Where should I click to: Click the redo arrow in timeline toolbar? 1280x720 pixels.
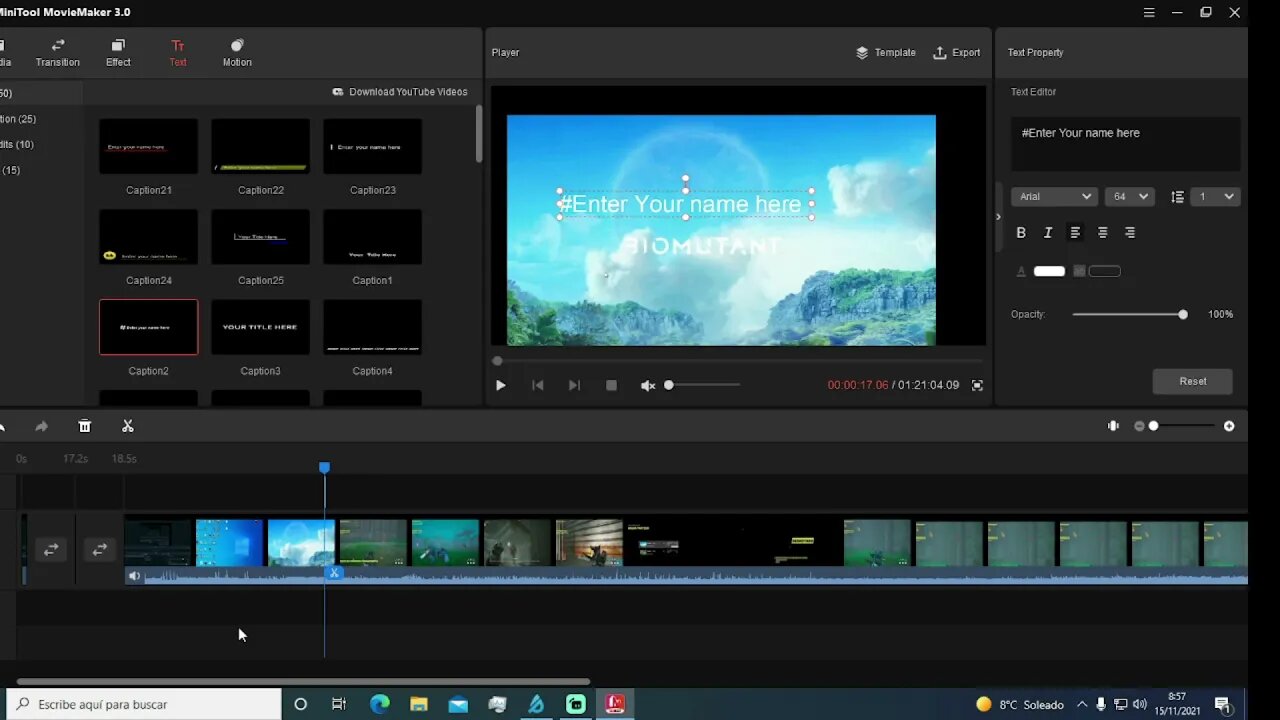tap(41, 426)
